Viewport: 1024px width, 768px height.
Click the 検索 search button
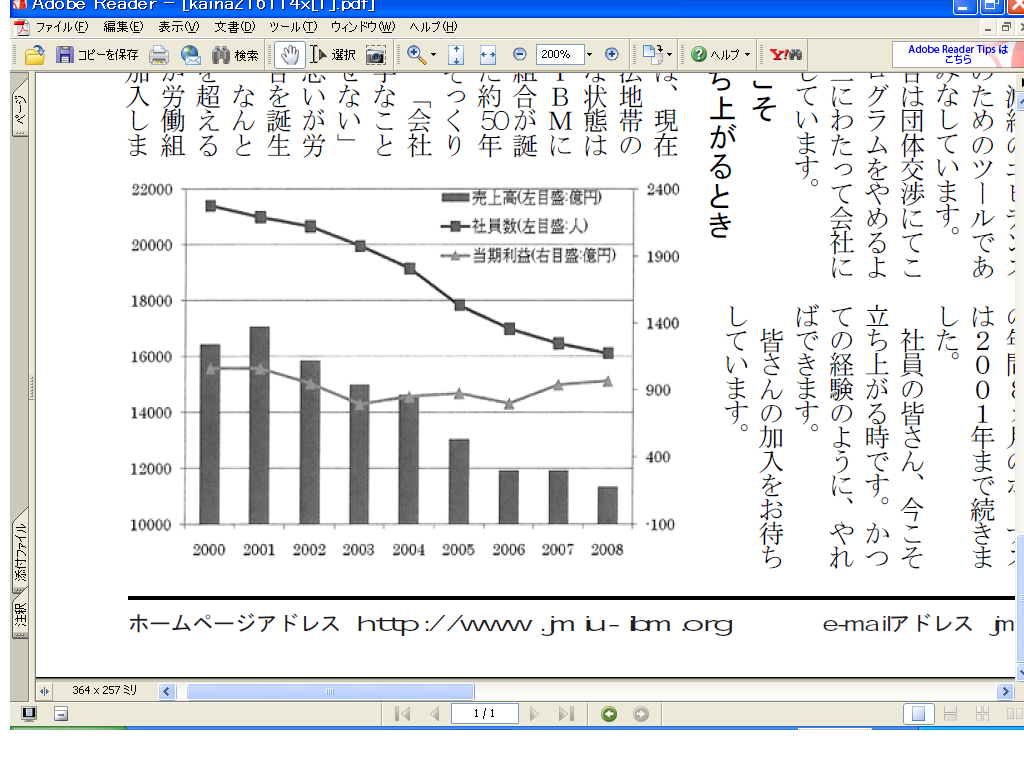click(x=236, y=55)
